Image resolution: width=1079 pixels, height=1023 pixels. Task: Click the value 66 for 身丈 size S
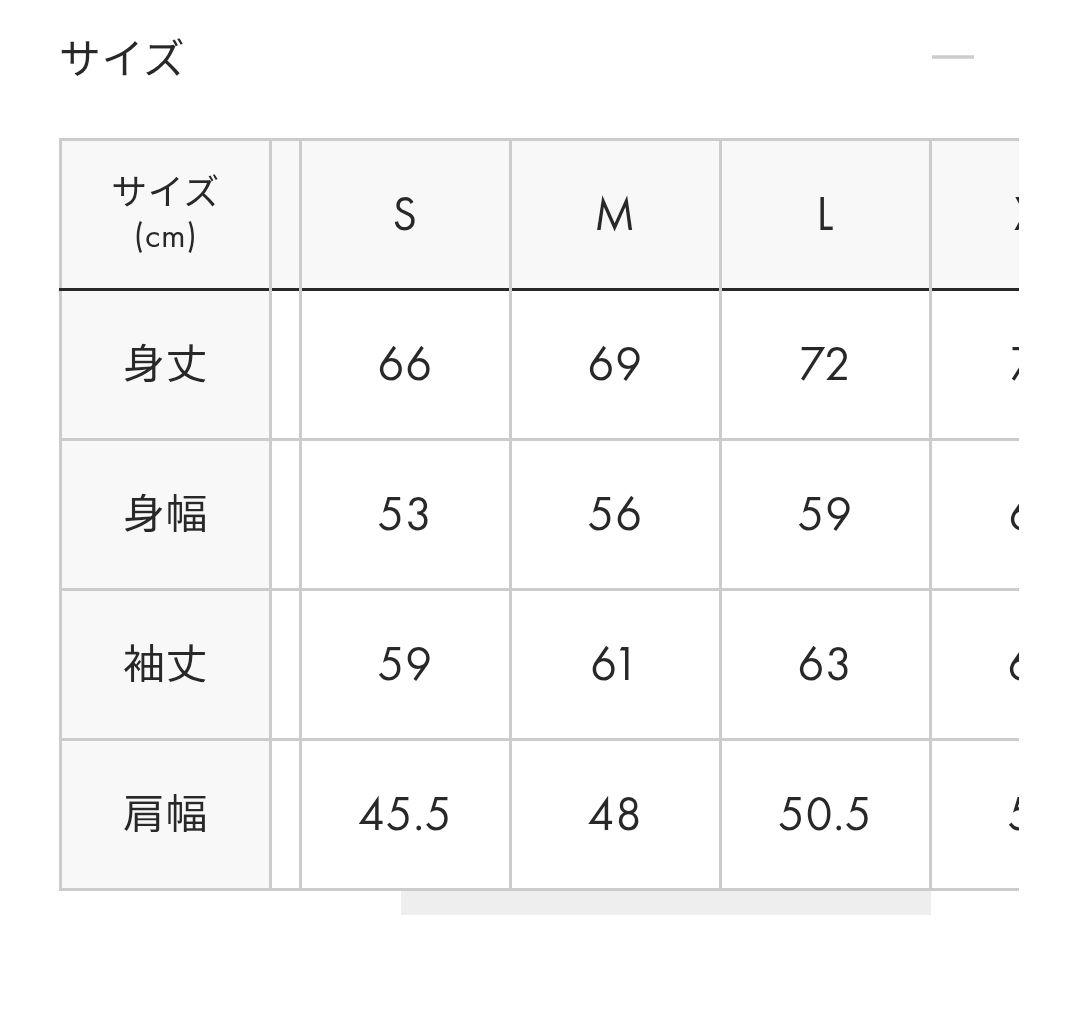click(x=404, y=364)
